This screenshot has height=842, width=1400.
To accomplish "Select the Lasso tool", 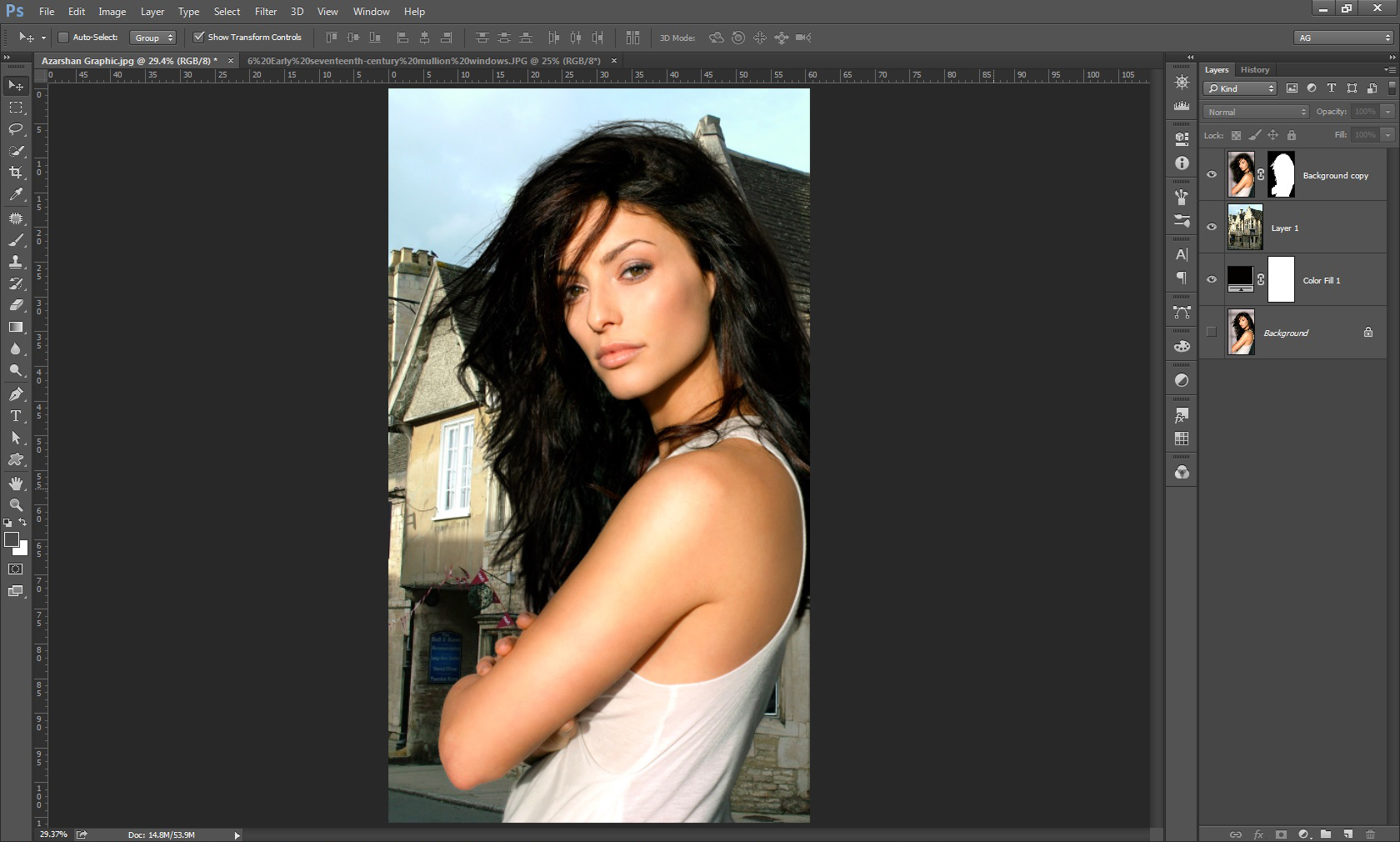I will pyautogui.click(x=16, y=129).
